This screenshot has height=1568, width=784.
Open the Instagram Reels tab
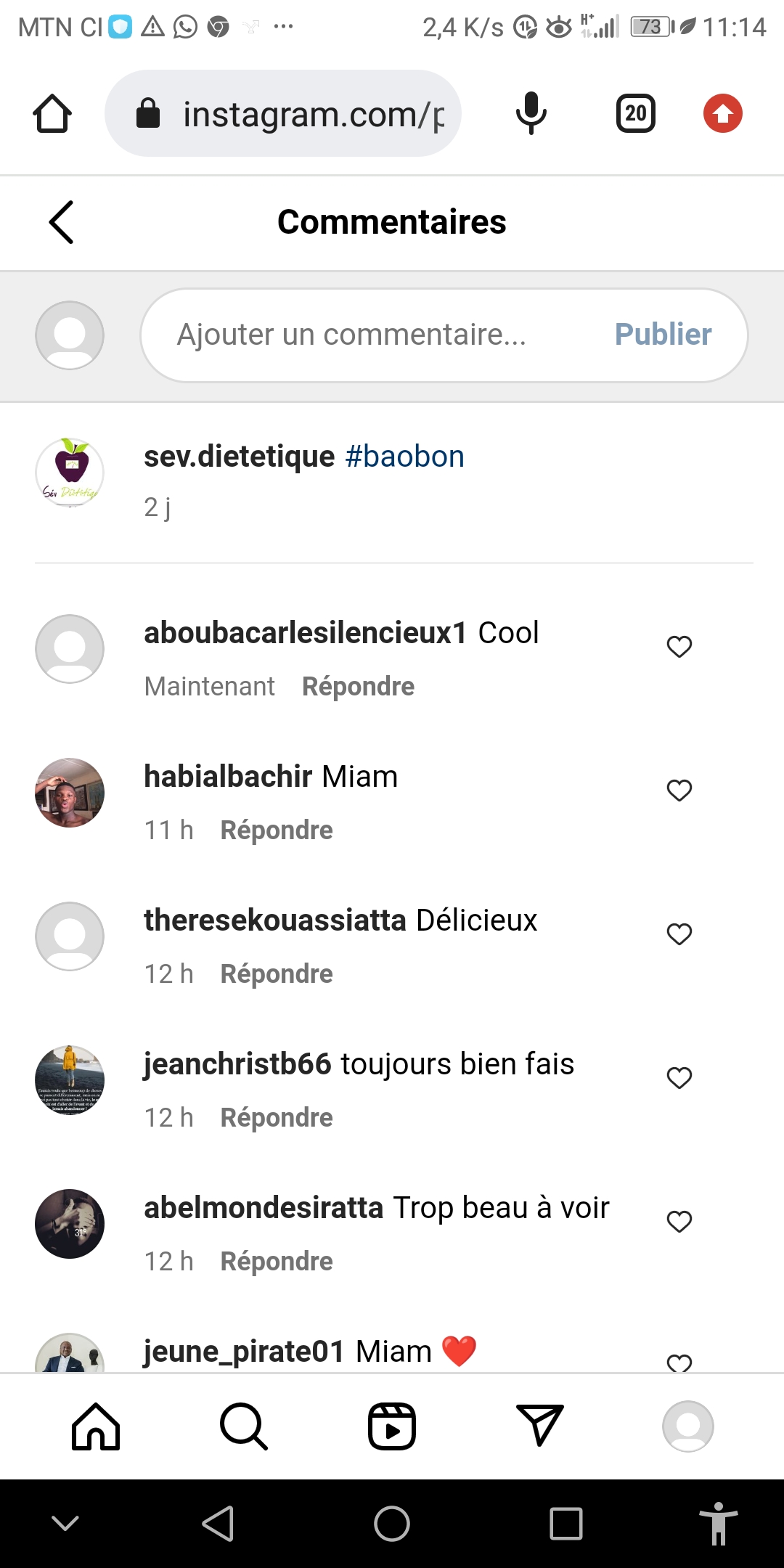click(x=392, y=1426)
